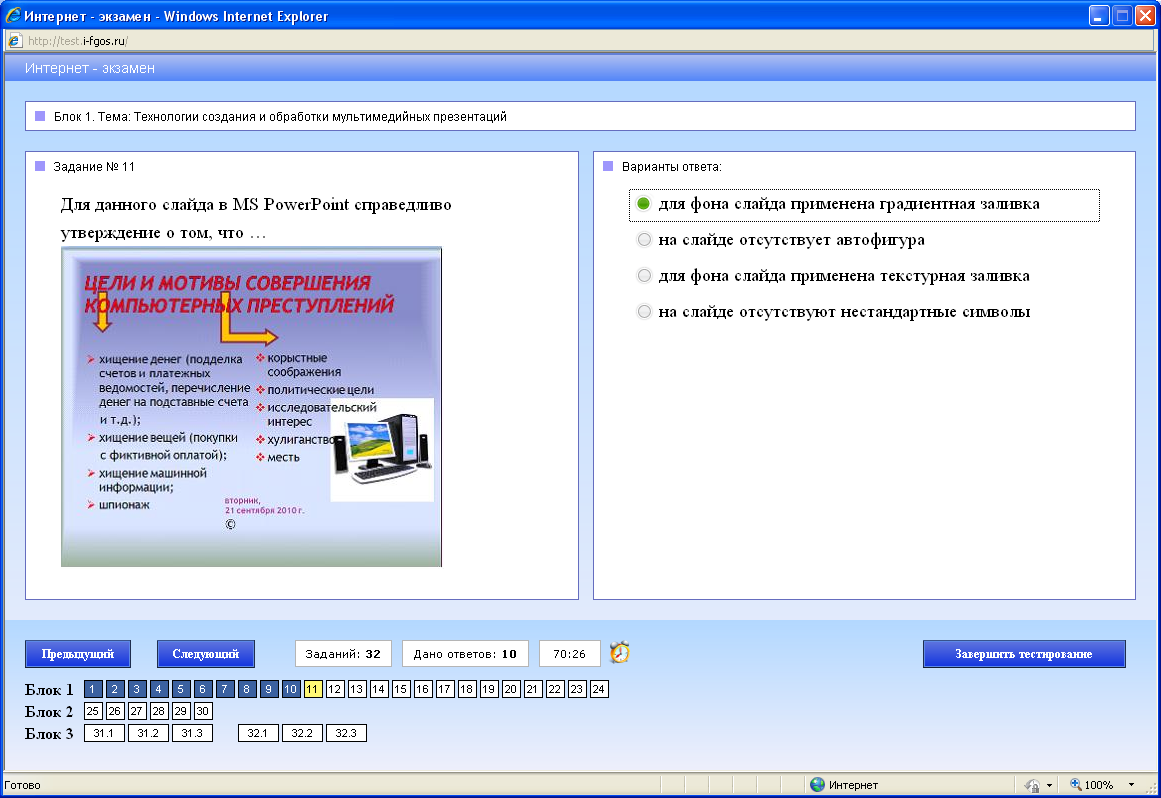Open sub-question 31.1 in Блок 3
Viewport: 1161px width, 798px height.
104,733
